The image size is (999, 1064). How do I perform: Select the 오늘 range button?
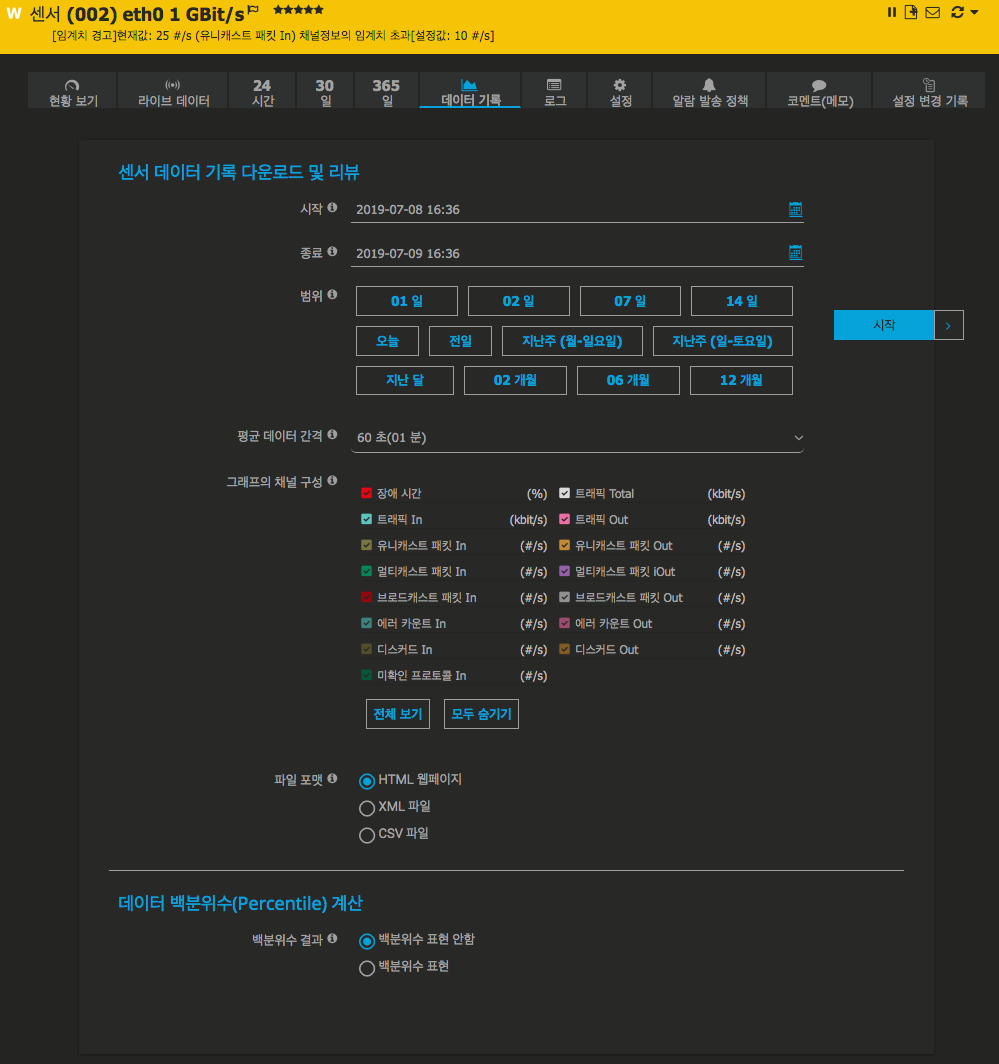click(x=387, y=341)
